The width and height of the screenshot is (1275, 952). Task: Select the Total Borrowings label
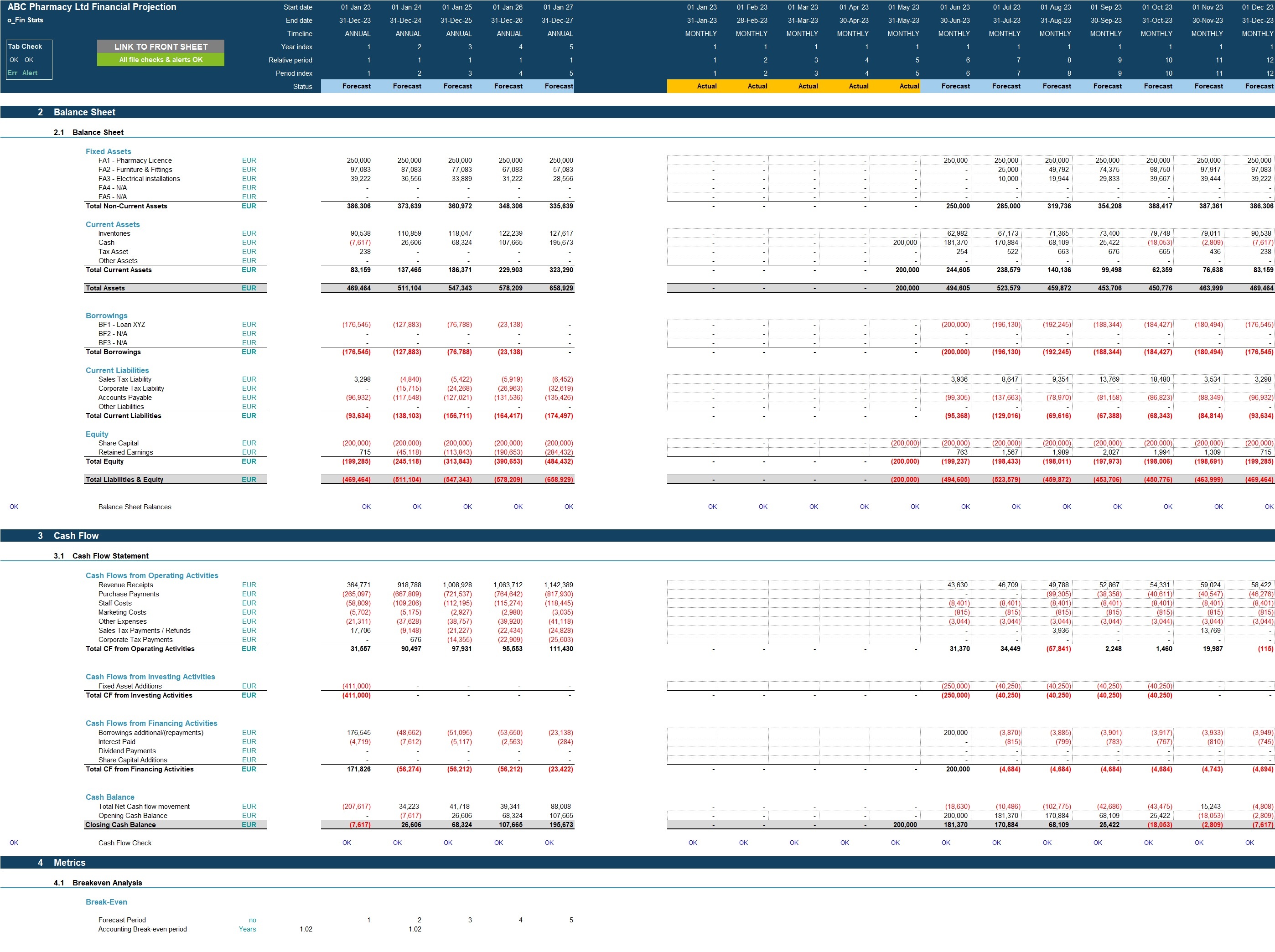coord(113,352)
